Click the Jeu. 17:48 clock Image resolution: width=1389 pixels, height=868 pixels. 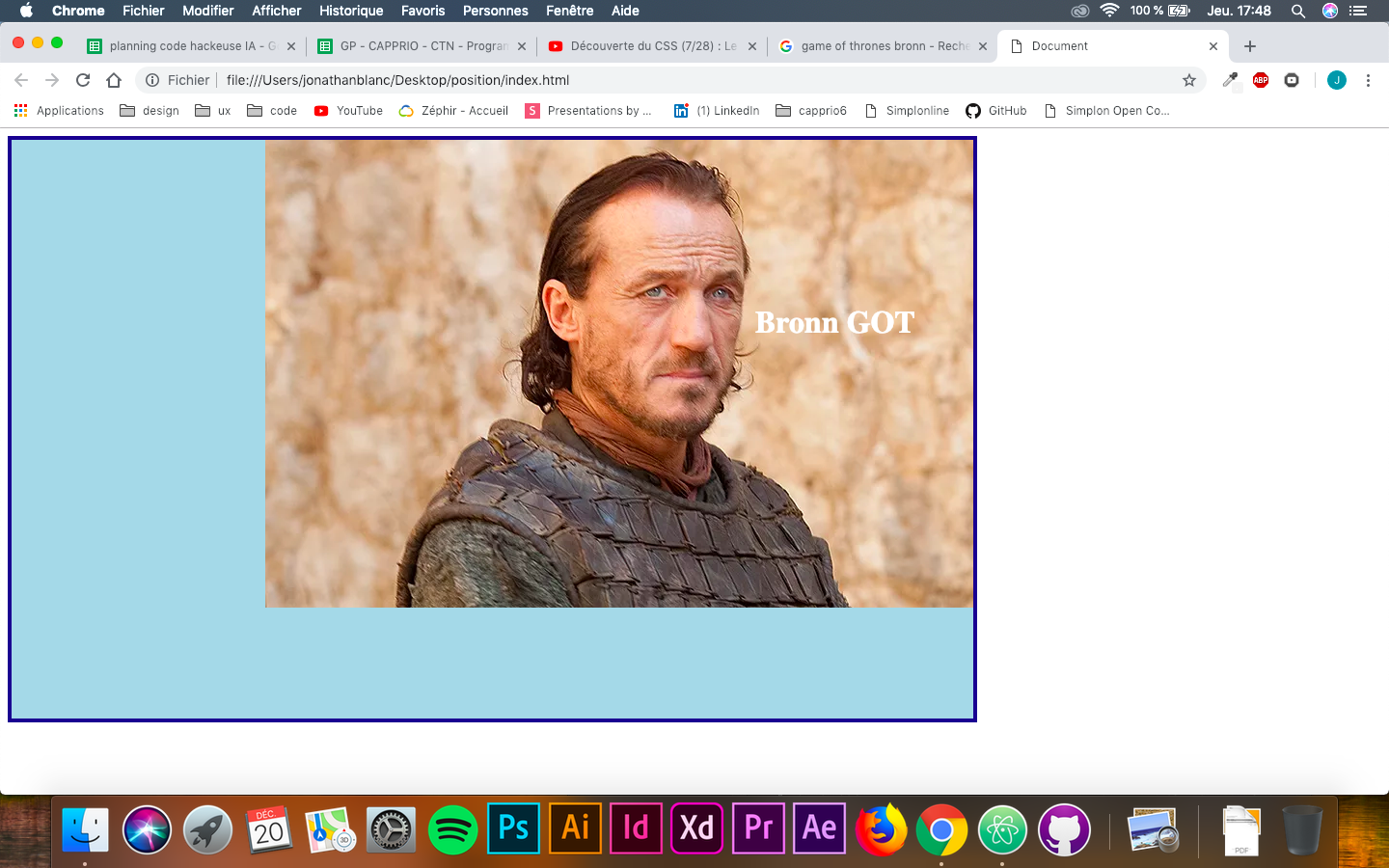point(1239,11)
